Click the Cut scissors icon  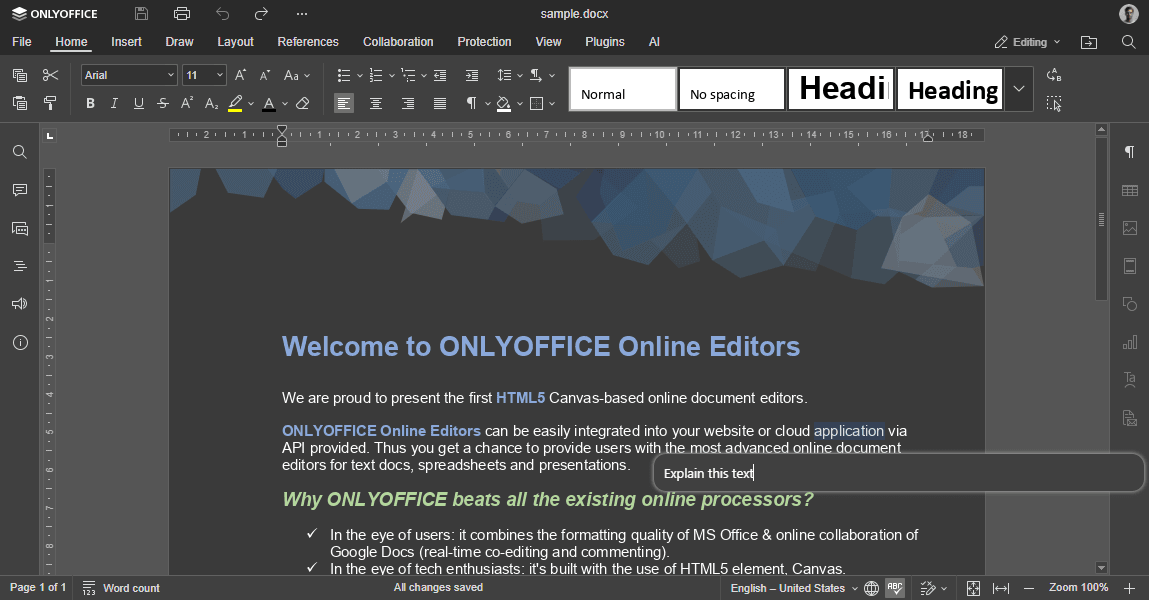[x=50, y=75]
